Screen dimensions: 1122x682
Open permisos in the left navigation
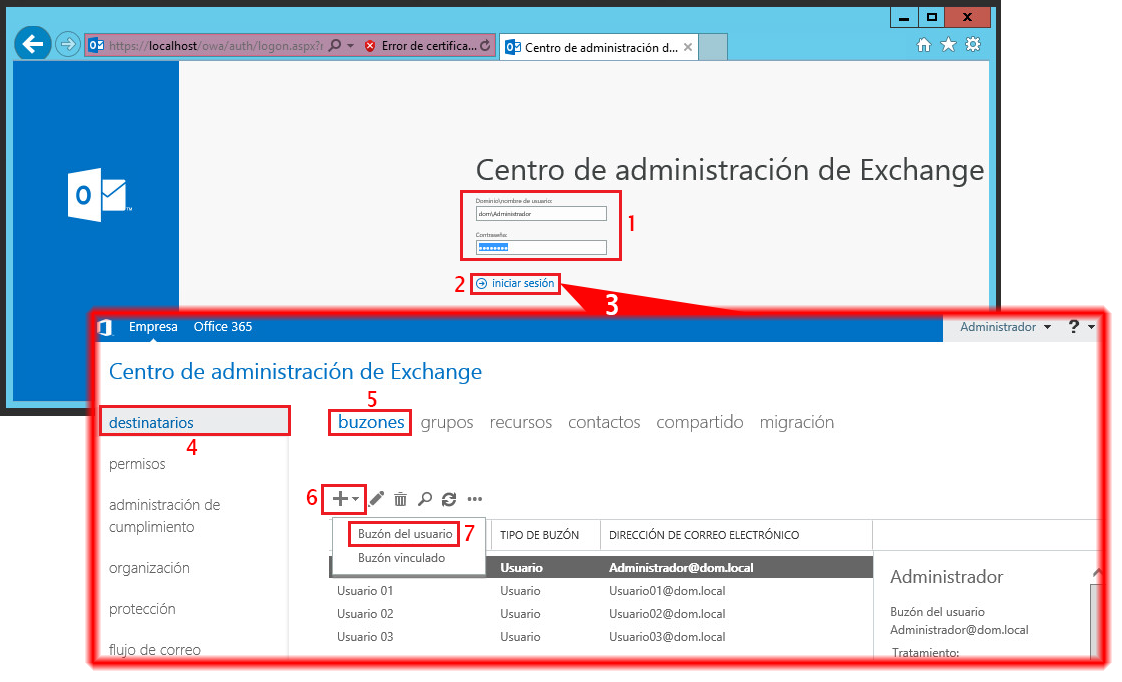tap(137, 464)
